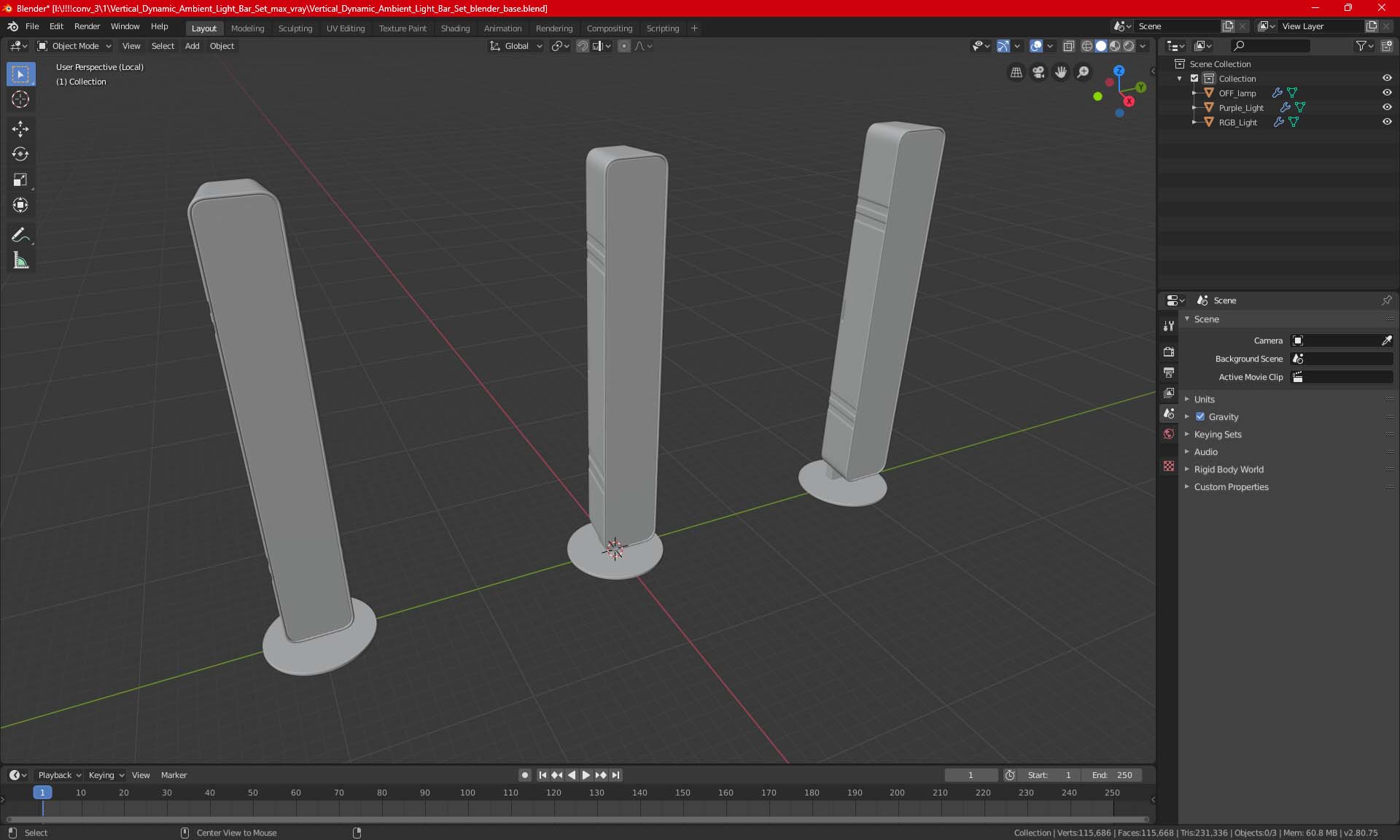The width and height of the screenshot is (1400, 840).
Task: Pin the Scene properties panel
Action: (x=1386, y=300)
